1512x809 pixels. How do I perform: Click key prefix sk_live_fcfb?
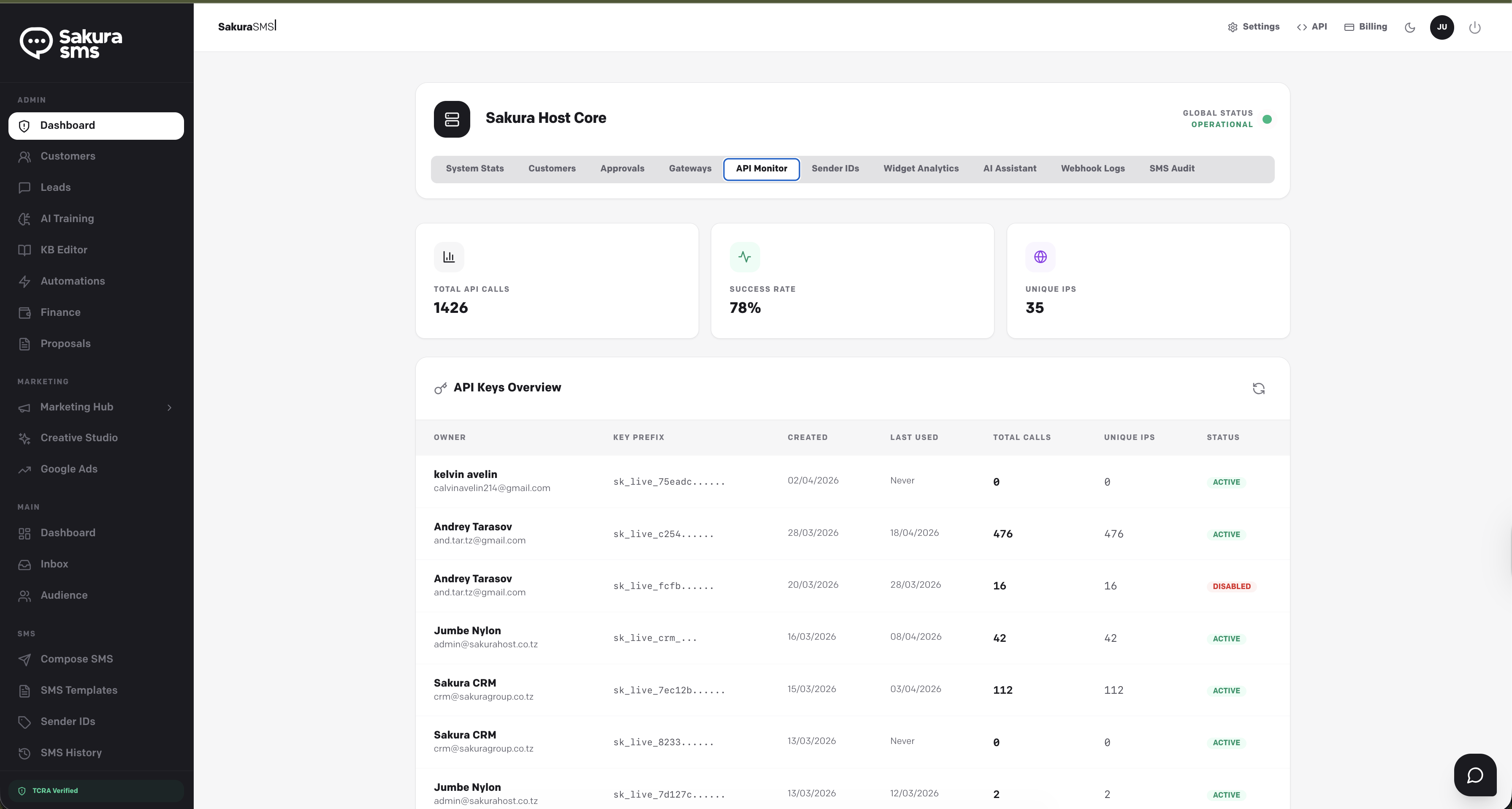pos(663,586)
